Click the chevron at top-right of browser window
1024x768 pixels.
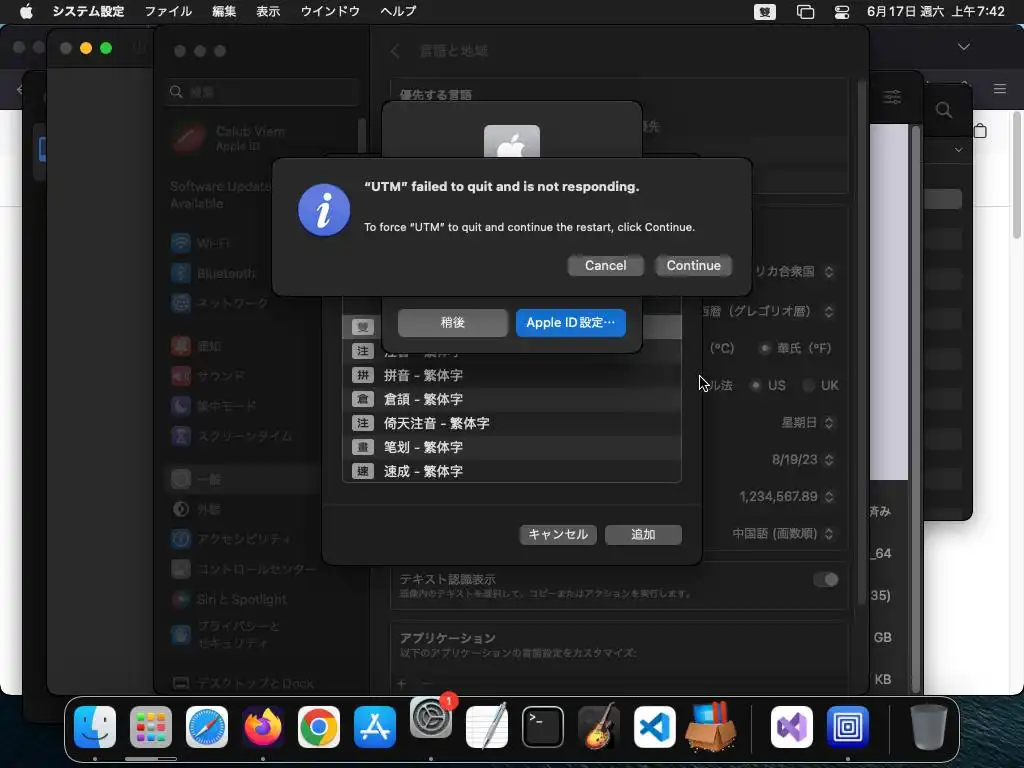pos(963,47)
